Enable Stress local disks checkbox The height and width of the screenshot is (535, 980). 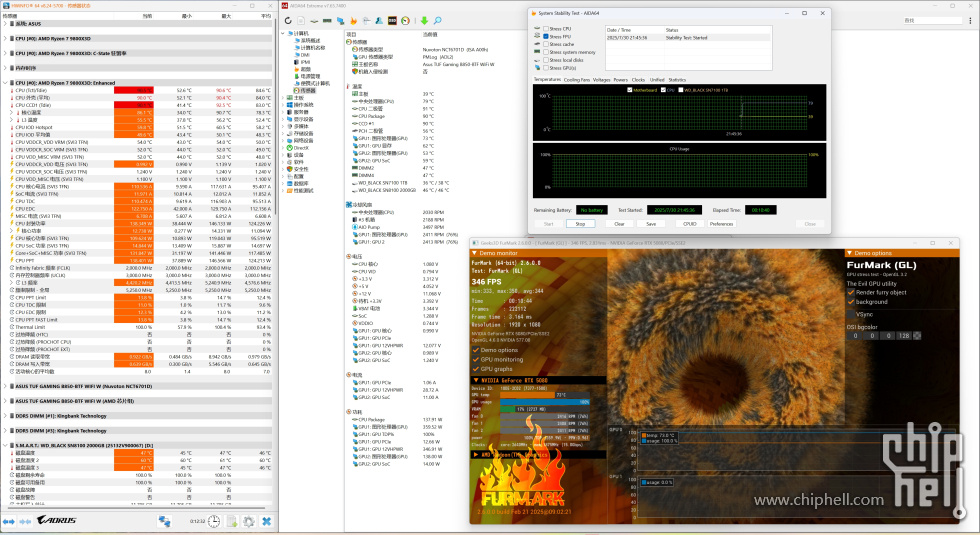(x=546, y=60)
